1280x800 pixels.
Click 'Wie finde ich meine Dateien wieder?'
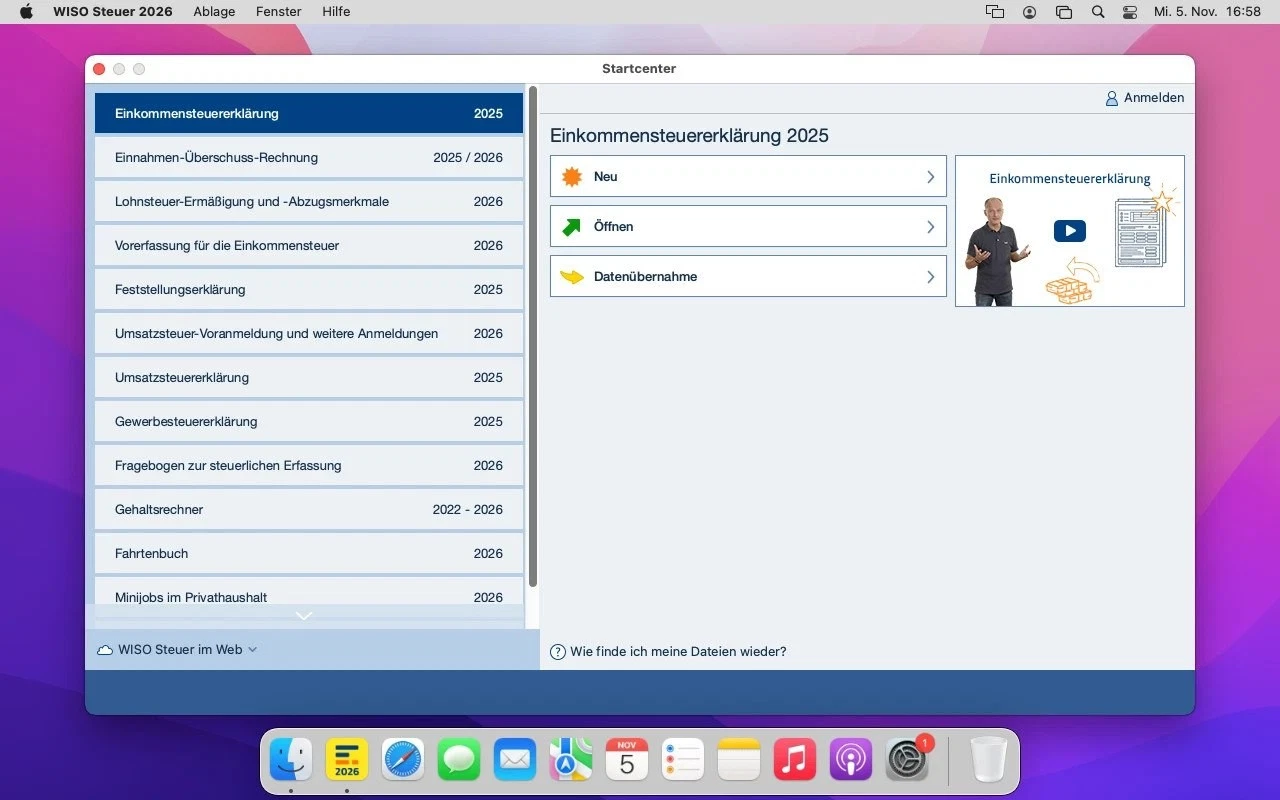pyautogui.click(x=678, y=652)
